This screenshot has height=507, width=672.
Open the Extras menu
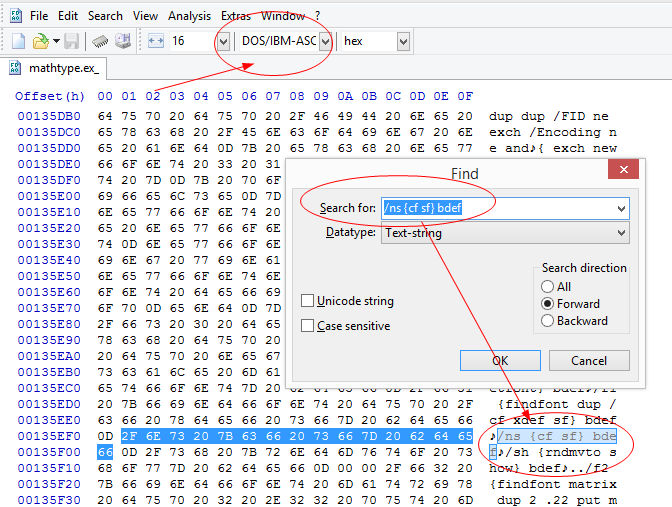(236, 16)
